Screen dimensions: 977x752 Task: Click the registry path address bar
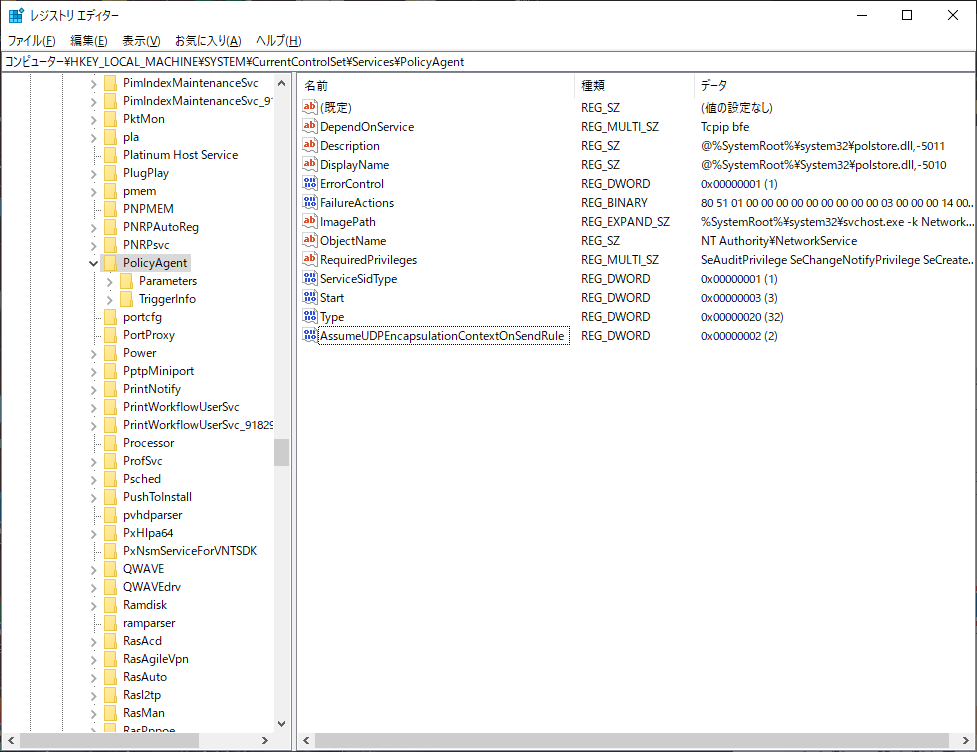click(x=488, y=62)
